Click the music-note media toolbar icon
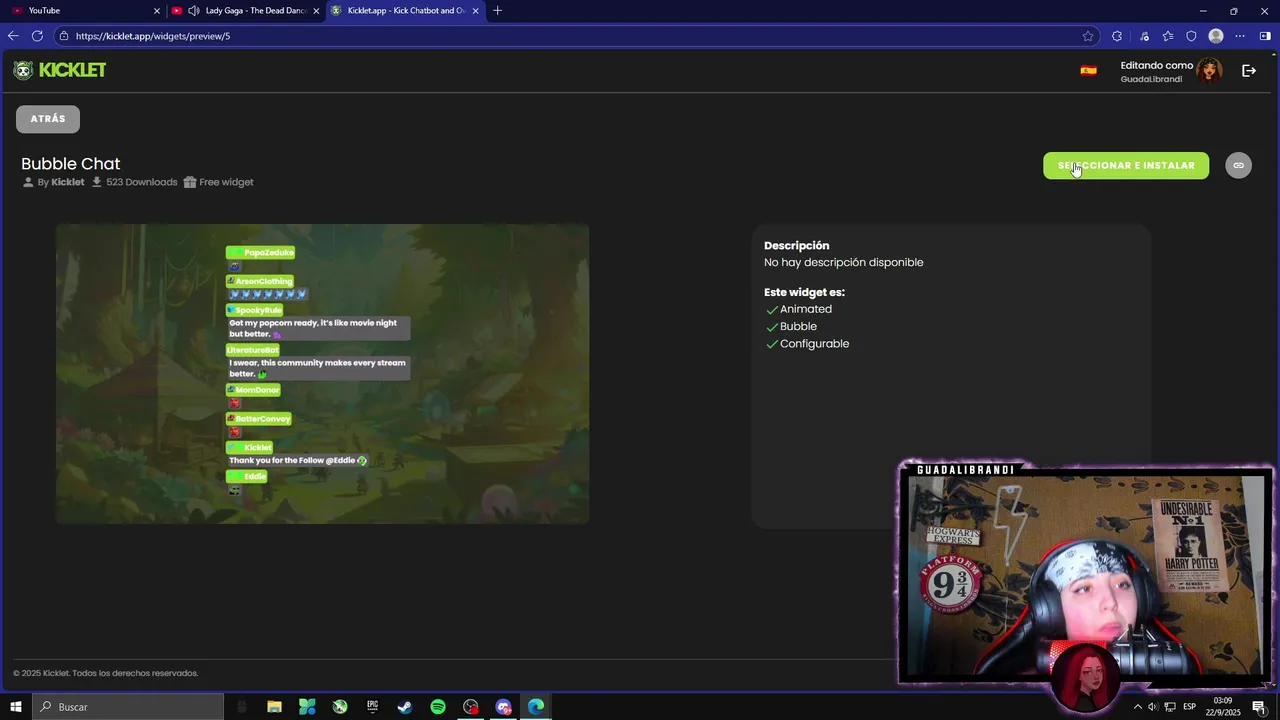1280x720 pixels. [x=1144, y=36]
